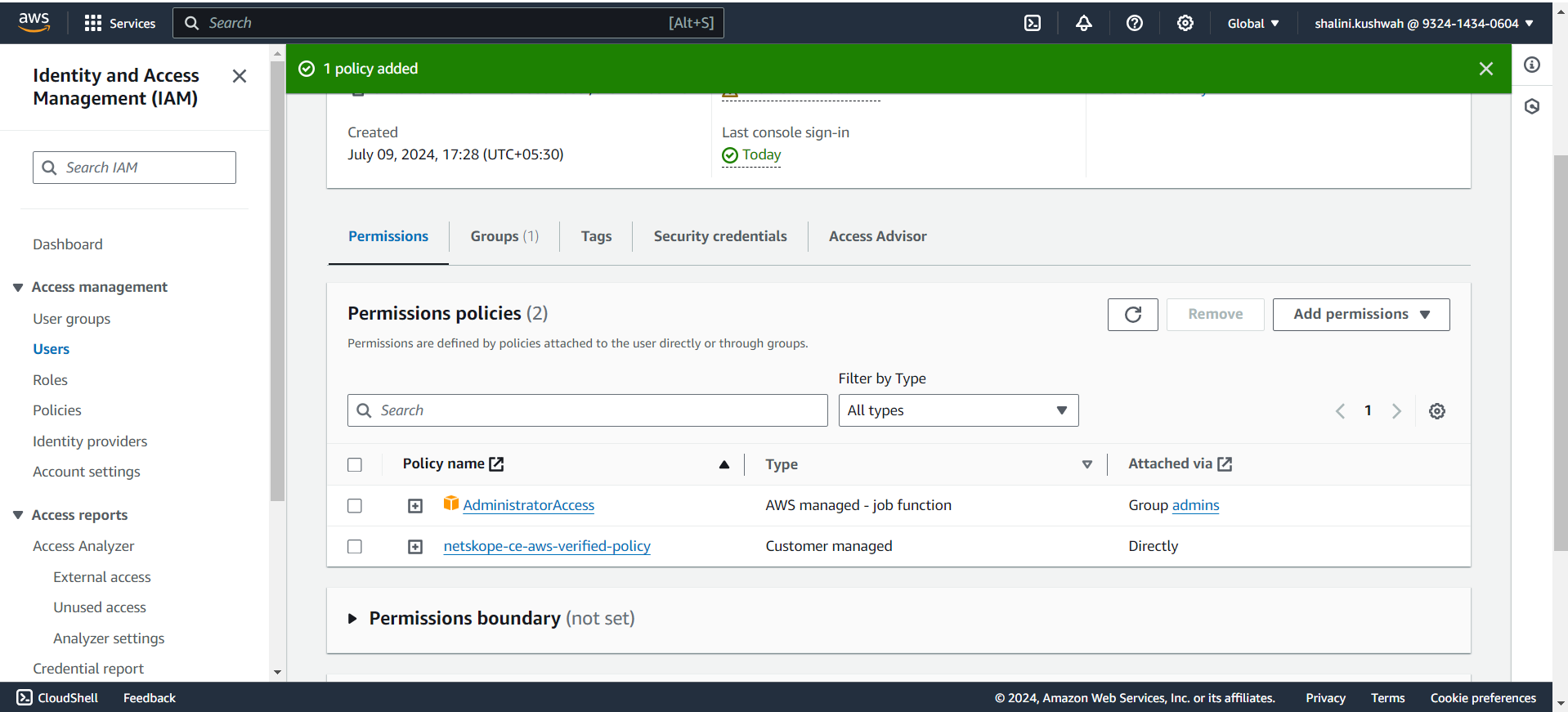Open Identity providers in sidebar
1568x712 pixels.
90,441
